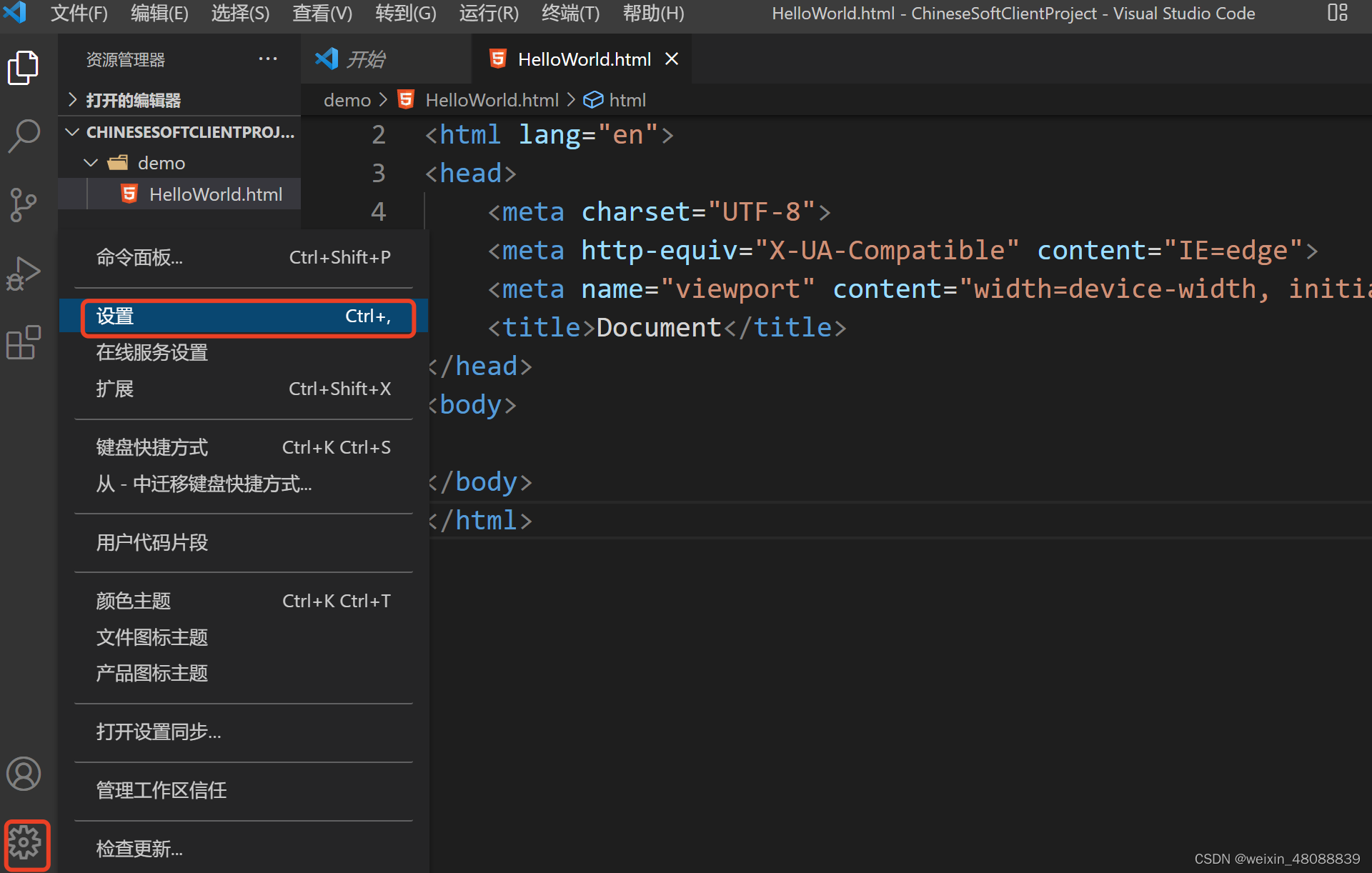Open the 选择(S) menu

(x=240, y=13)
